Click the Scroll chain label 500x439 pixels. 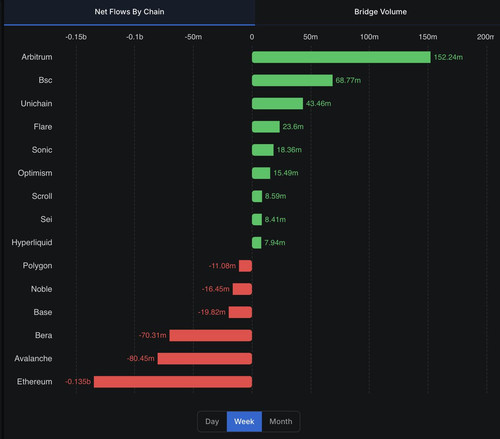point(42,196)
